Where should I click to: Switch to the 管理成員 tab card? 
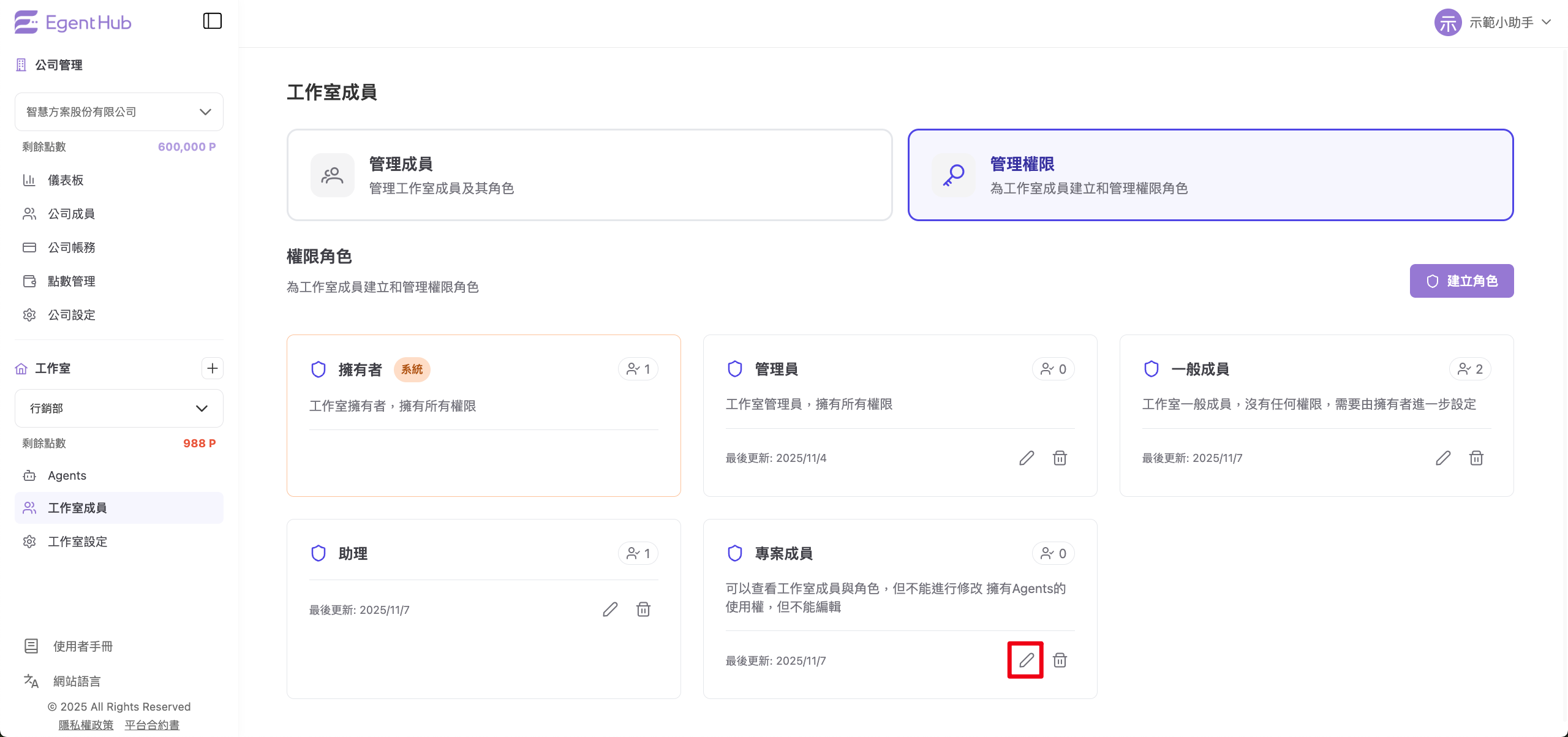[589, 175]
